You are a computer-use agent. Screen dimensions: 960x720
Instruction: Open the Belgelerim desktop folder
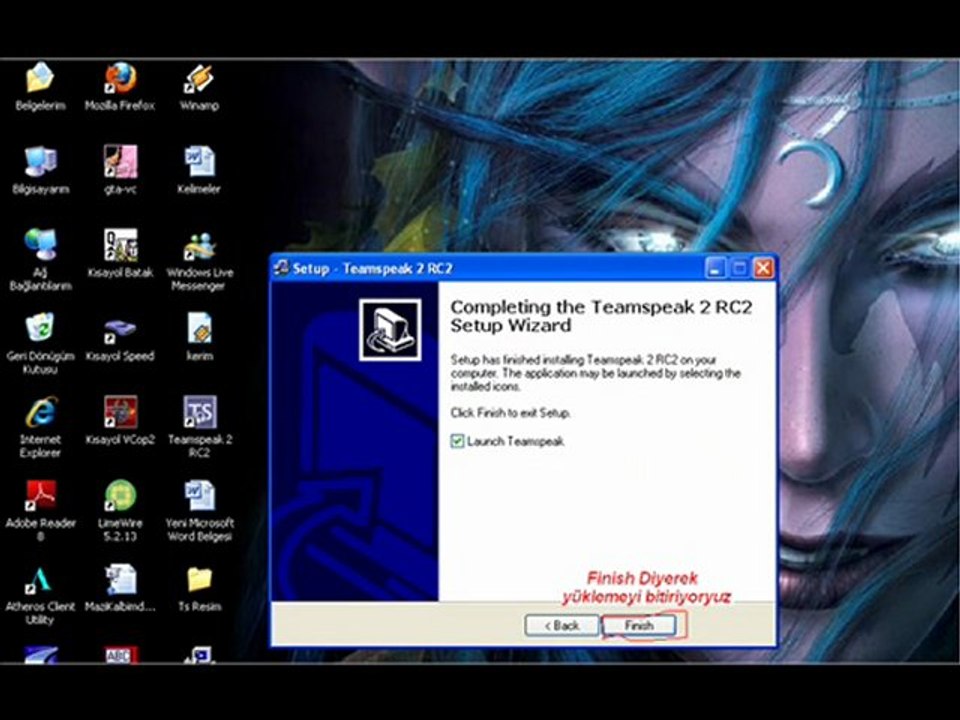pos(40,78)
